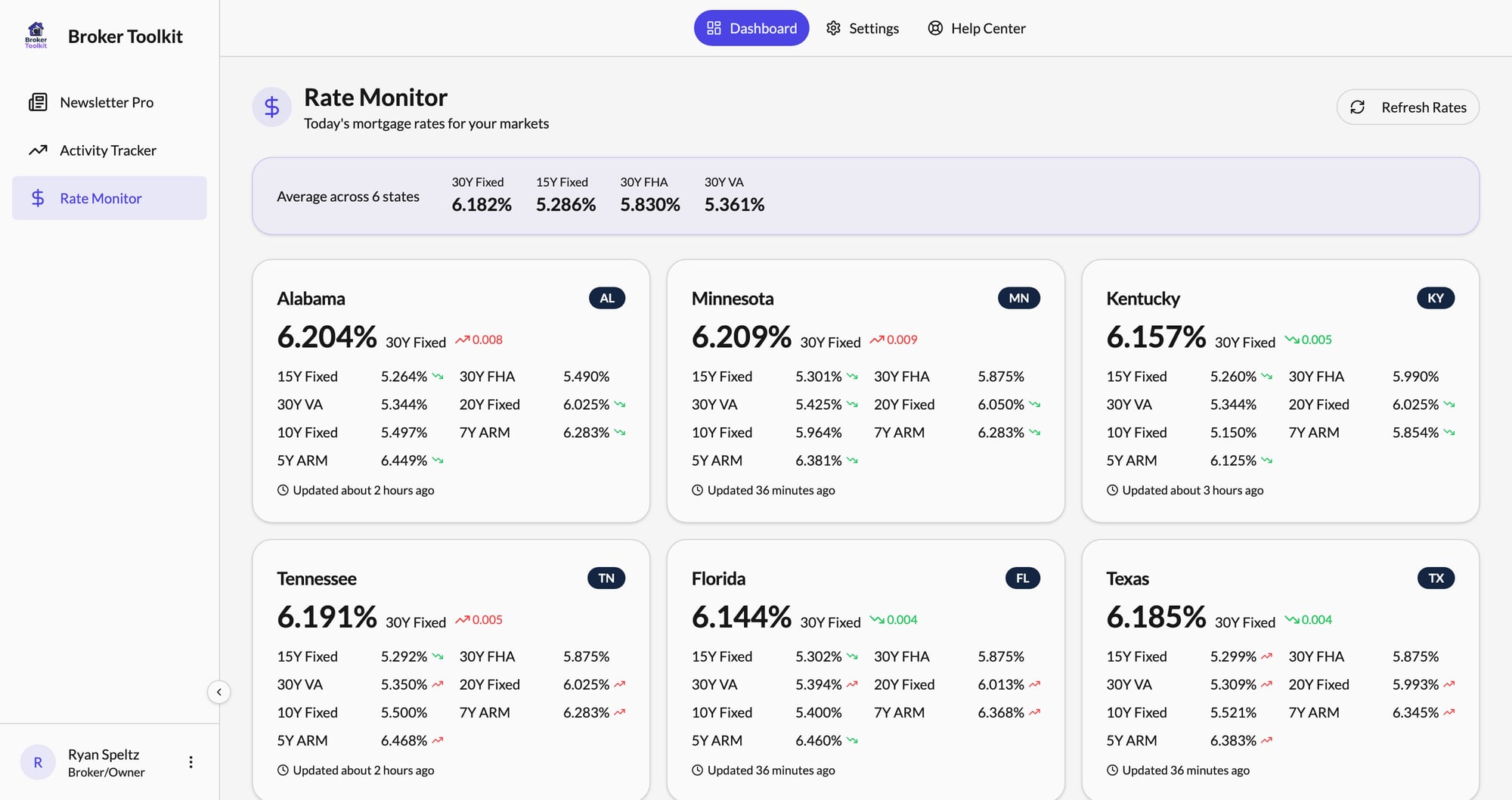Screen dimensions: 1512x800
Task: Click the AL state badge on Alabama's card
Action: coord(607,298)
